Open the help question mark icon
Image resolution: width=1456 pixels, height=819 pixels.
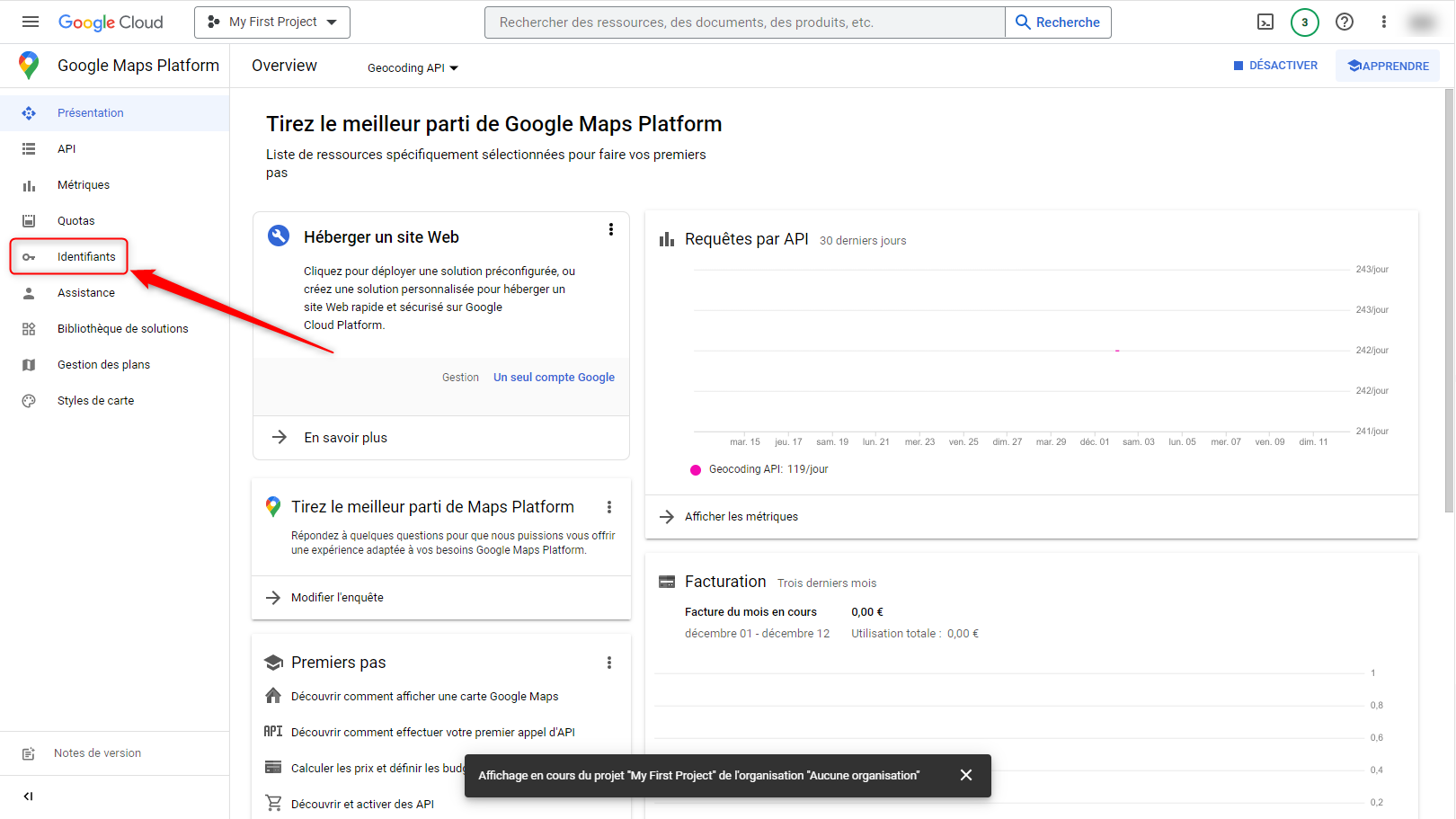1345,22
